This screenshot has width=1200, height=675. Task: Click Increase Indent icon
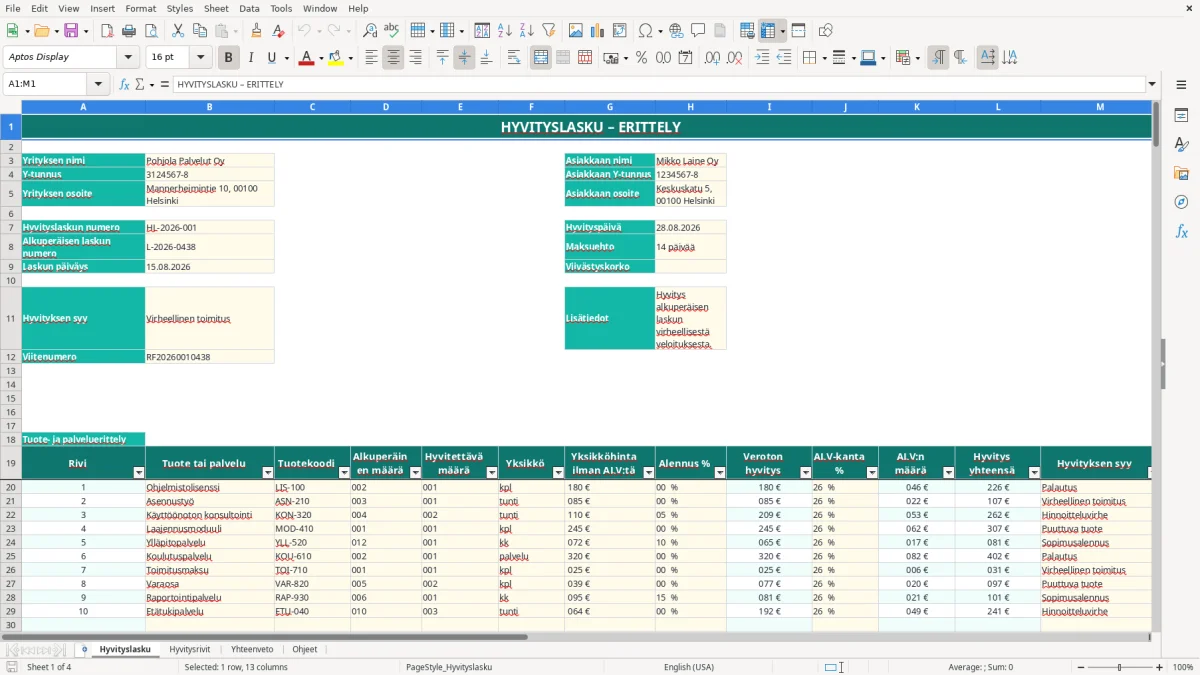coord(762,58)
